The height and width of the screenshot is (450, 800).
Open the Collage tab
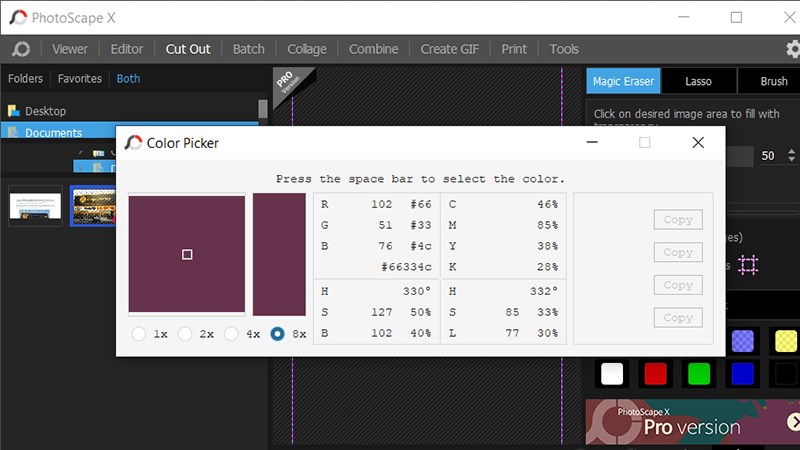307,49
